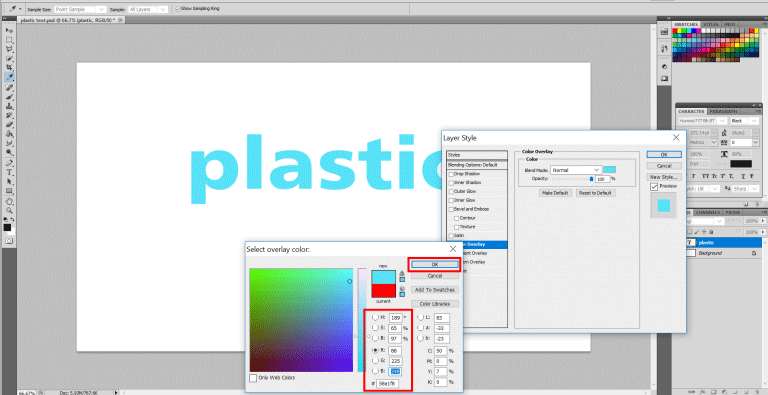The height and width of the screenshot is (395, 768).
Task: Click the hex color input field
Action: [x=387, y=383]
